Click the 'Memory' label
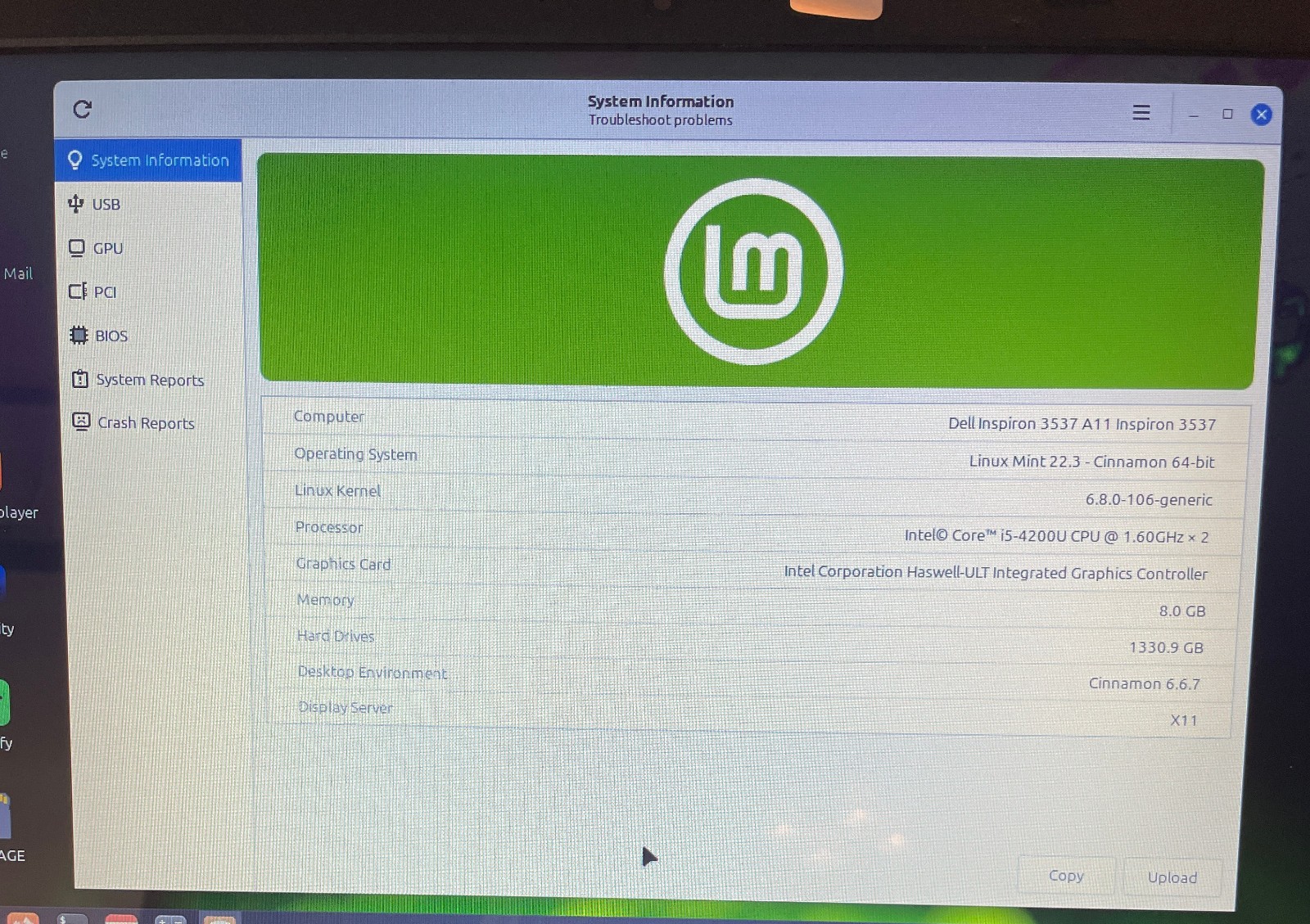Screen dimensions: 1310x924 click(325, 600)
